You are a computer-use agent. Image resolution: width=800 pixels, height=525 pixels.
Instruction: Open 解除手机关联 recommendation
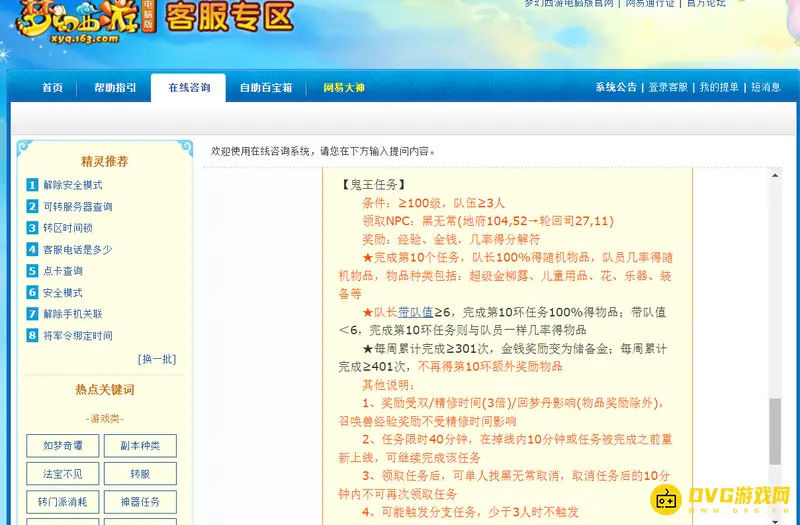pos(73,314)
